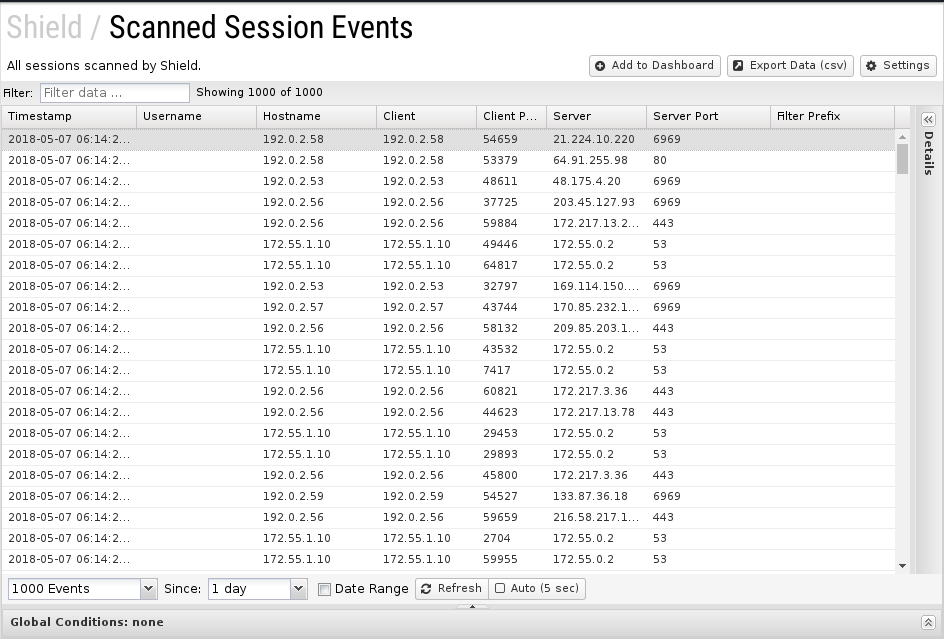Sort by Server column header
The image size is (944, 639).
click(596, 117)
